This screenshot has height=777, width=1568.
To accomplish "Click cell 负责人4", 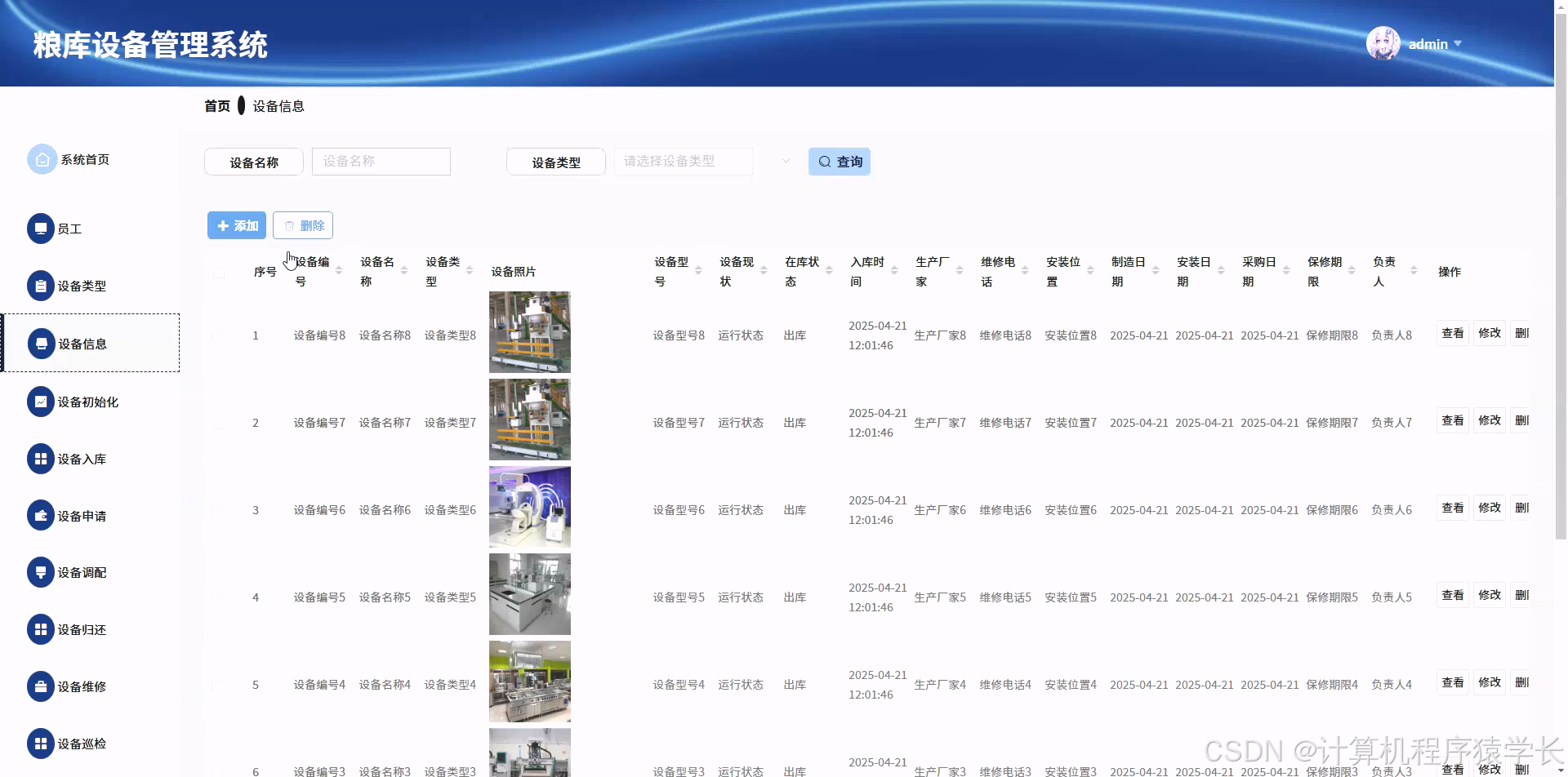I will click(1392, 685).
